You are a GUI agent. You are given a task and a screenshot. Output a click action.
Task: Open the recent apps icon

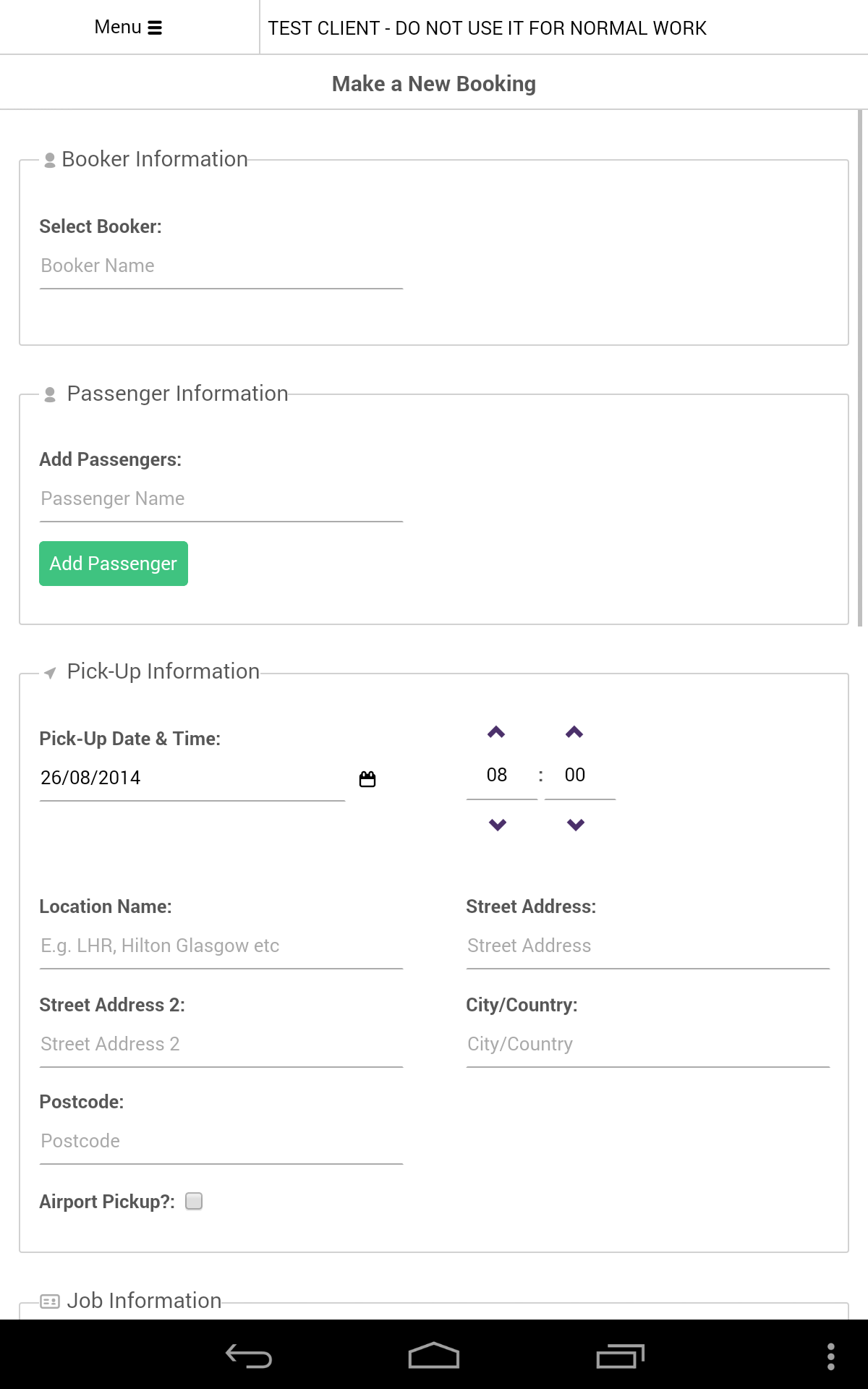620,1356
